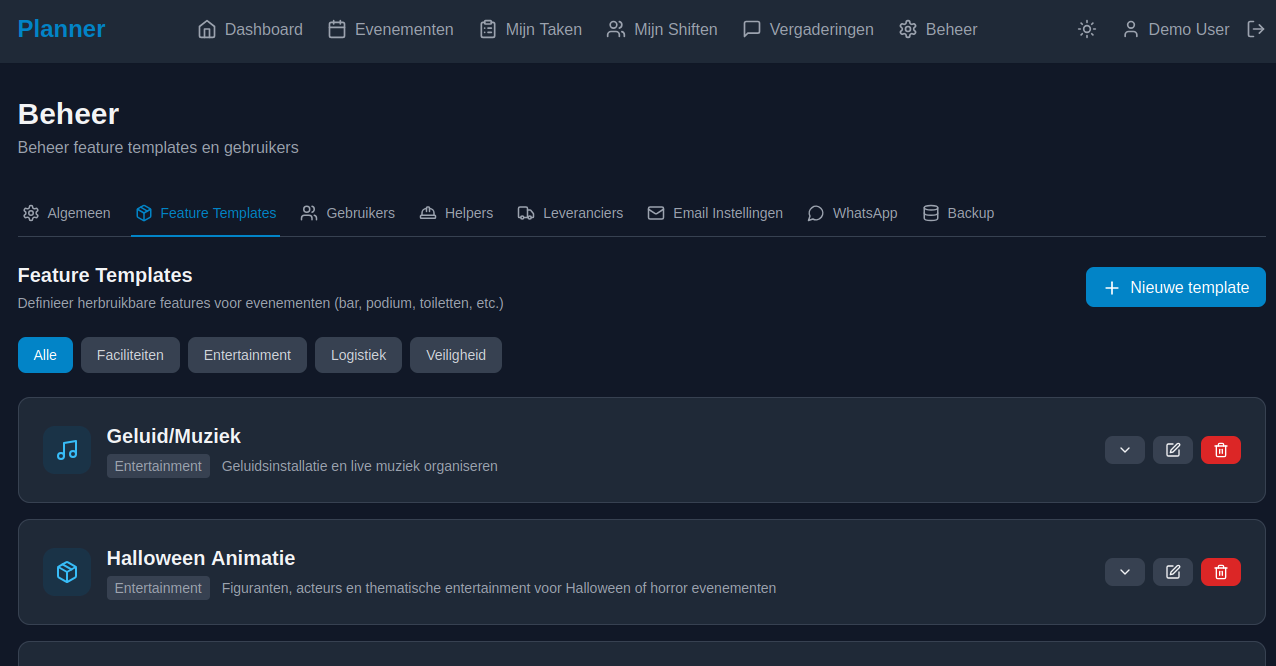Click Entertainment tag on Geluid/Muziek card
The height and width of the screenshot is (666, 1276).
[x=158, y=466]
